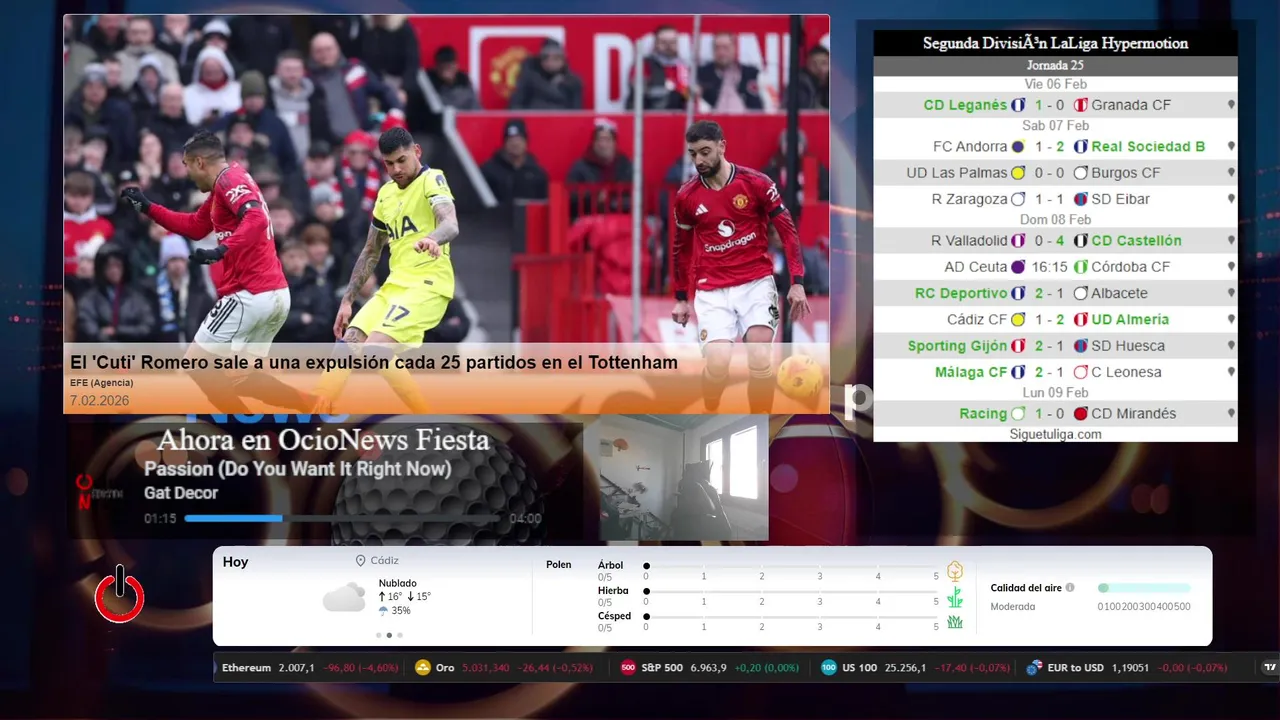Click the US 100 ticker badge
This screenshot has height=720, width=1280.
click(x=828, y=668)
